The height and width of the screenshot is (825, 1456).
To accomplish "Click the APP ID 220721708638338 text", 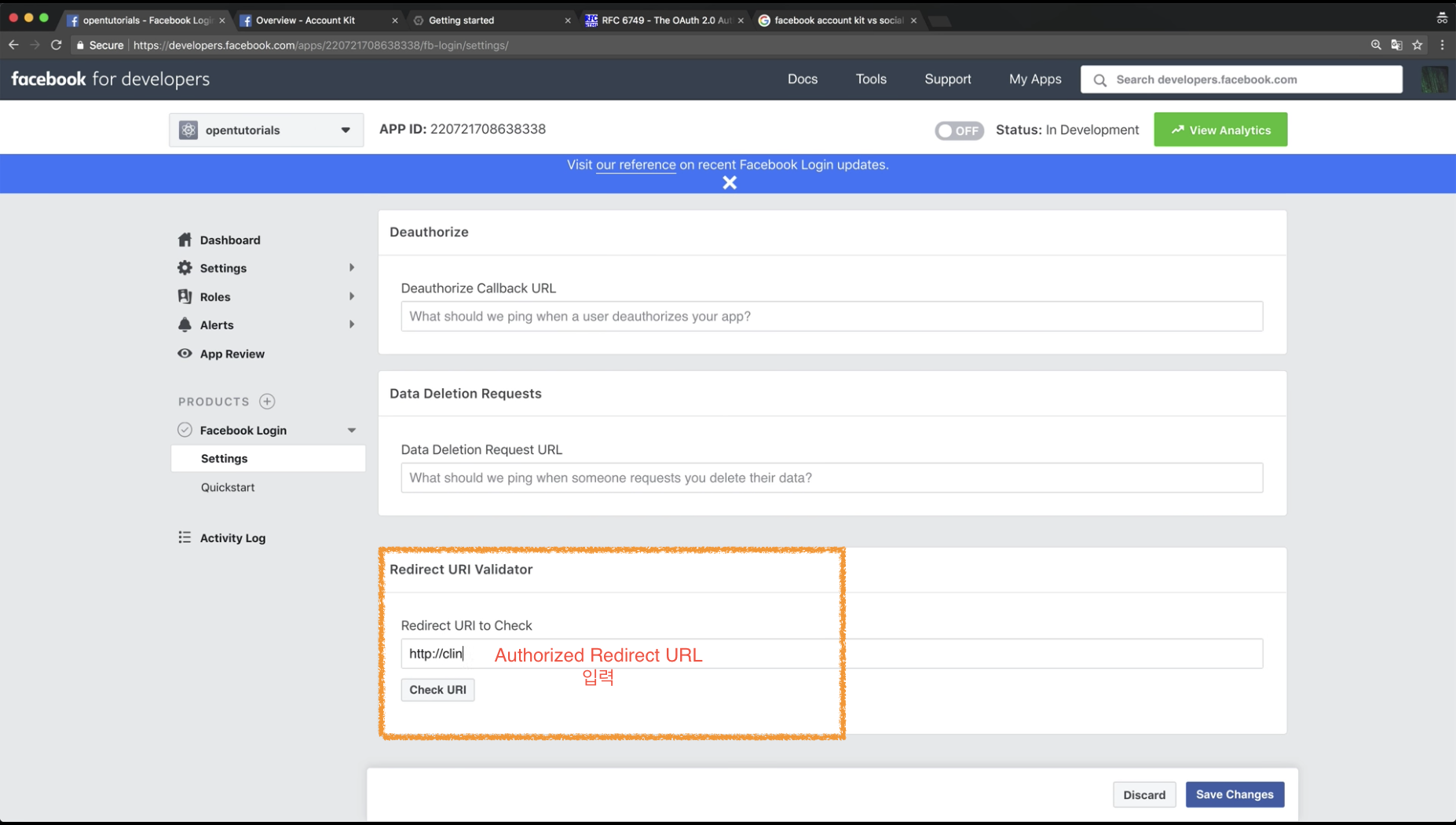I will coord(463,129).
